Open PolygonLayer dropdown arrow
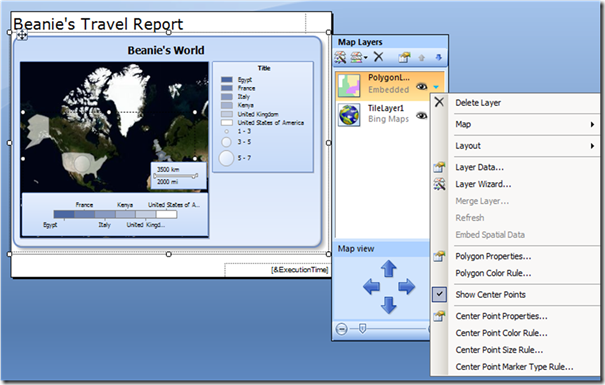 click(x=436, y=87)
